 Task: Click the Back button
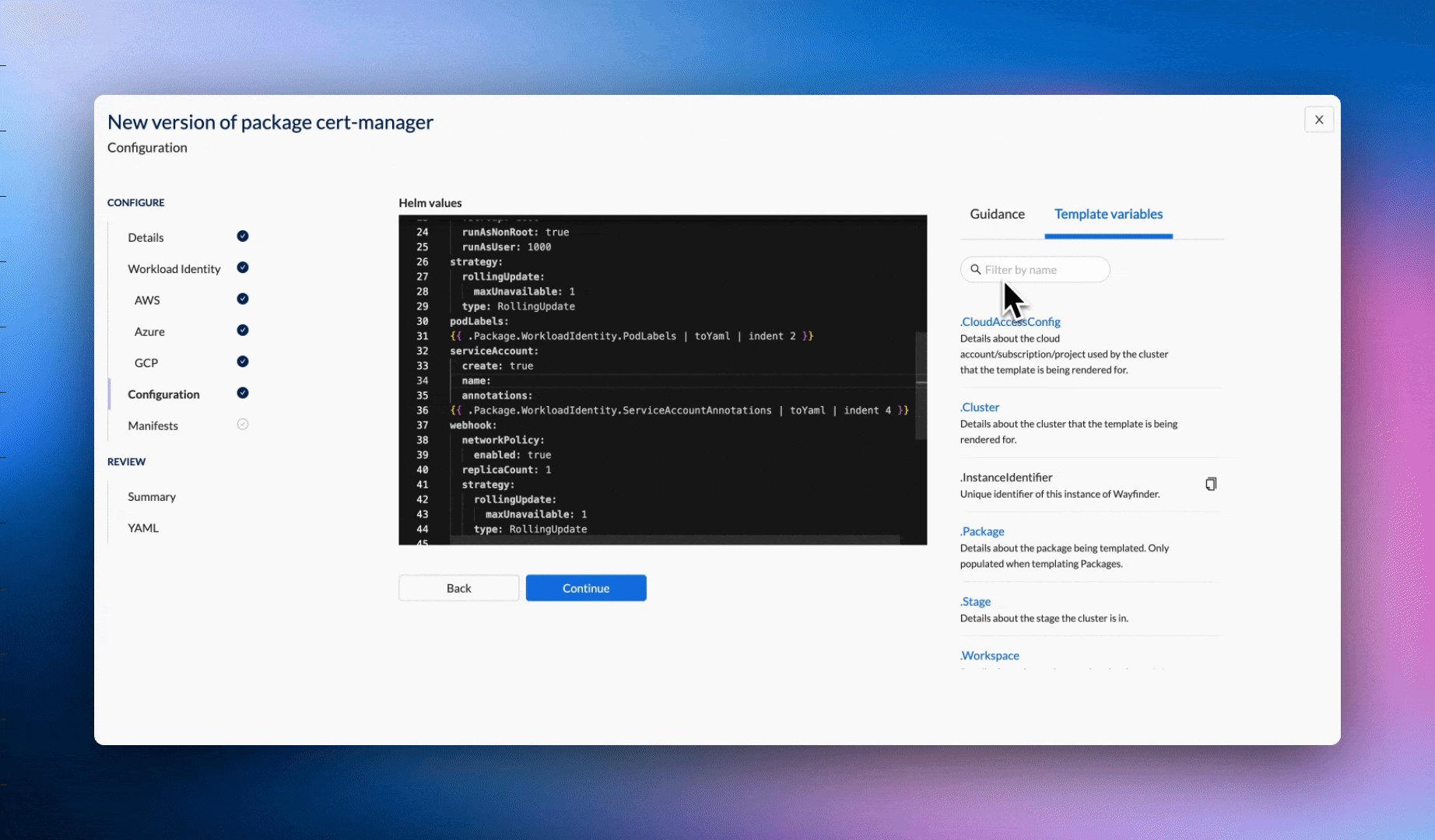(459, 588)
